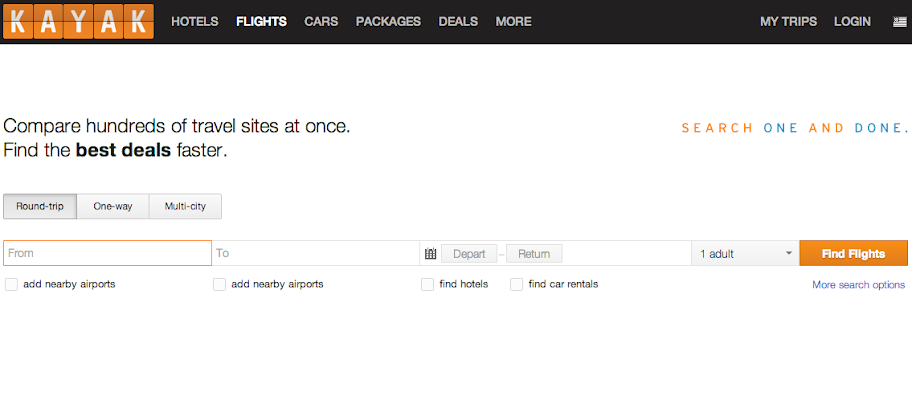
Task: Open the DEALS page
Action: 458,22
